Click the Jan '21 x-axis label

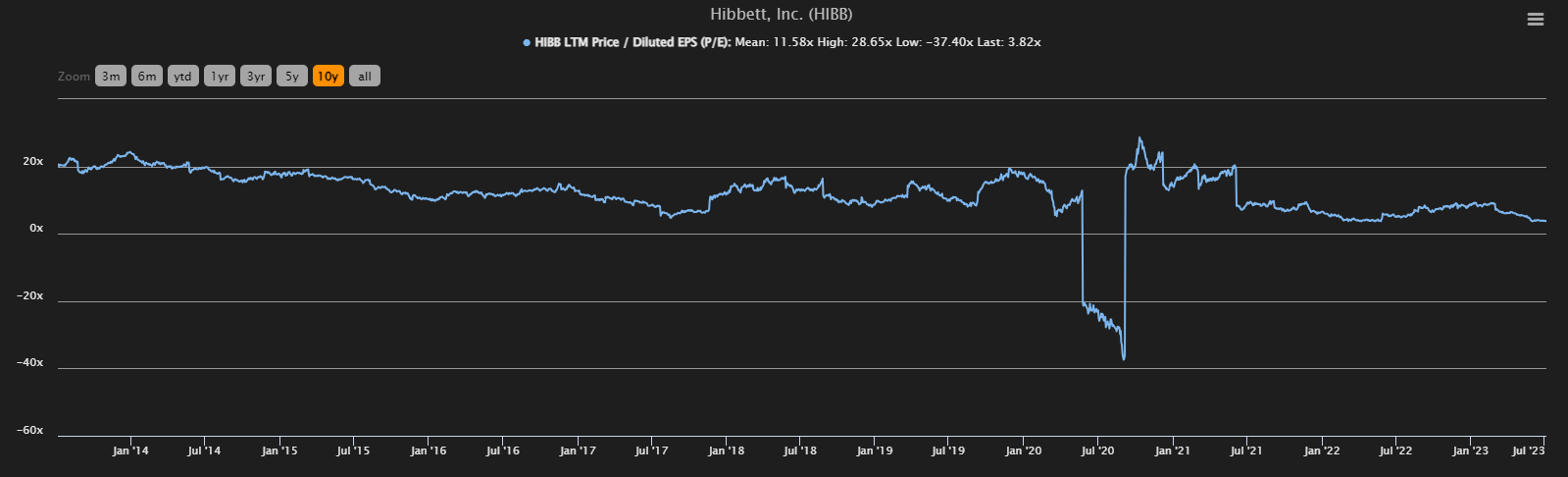click(1173, 450)
